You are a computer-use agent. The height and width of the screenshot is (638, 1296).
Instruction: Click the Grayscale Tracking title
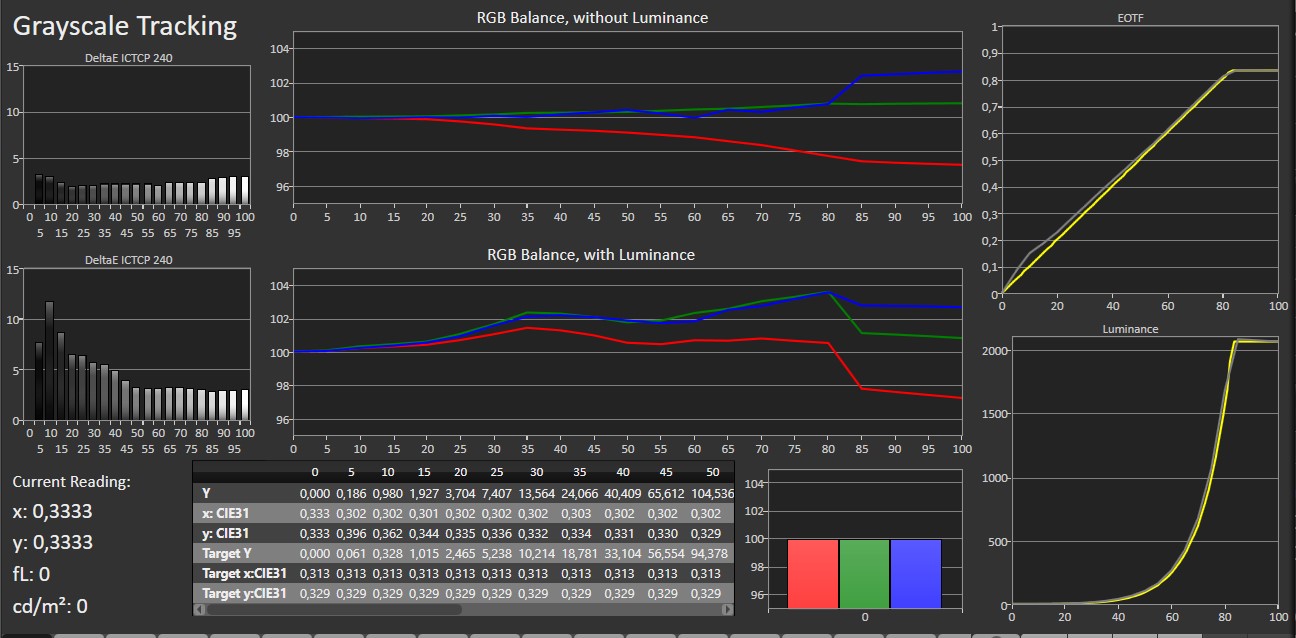coord(126,26)
